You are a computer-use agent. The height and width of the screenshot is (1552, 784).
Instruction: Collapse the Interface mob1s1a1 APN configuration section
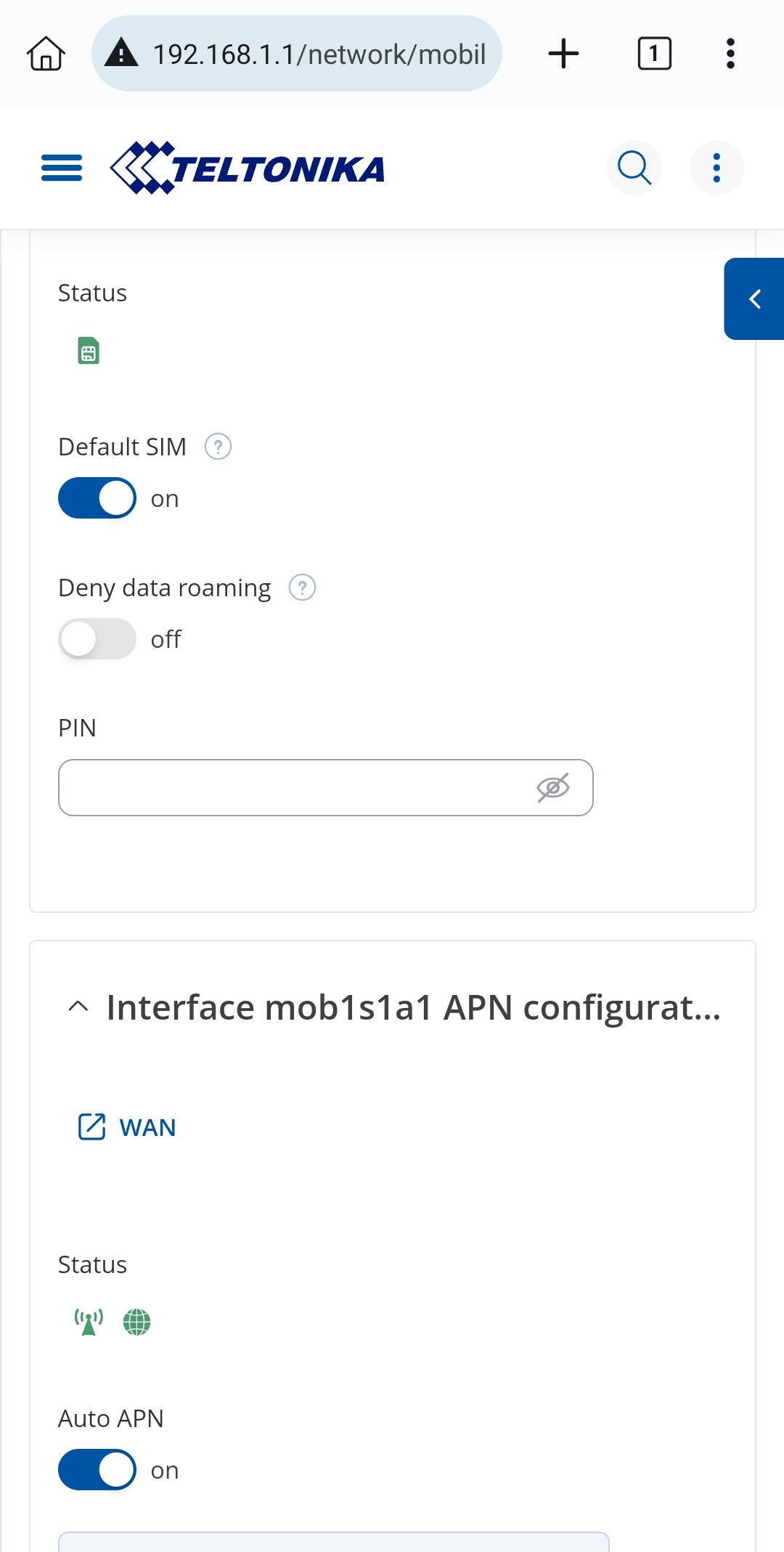point(78,1007)
